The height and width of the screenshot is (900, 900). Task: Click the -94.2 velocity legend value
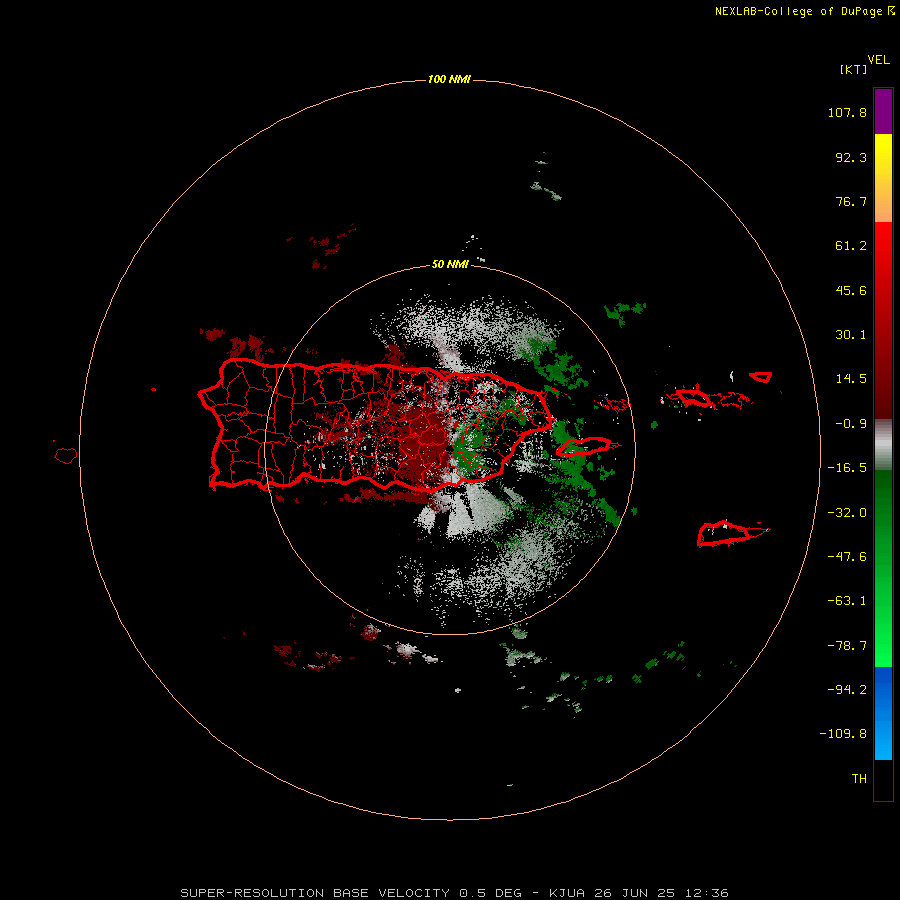pyautogui.click(x=847, y=690)
